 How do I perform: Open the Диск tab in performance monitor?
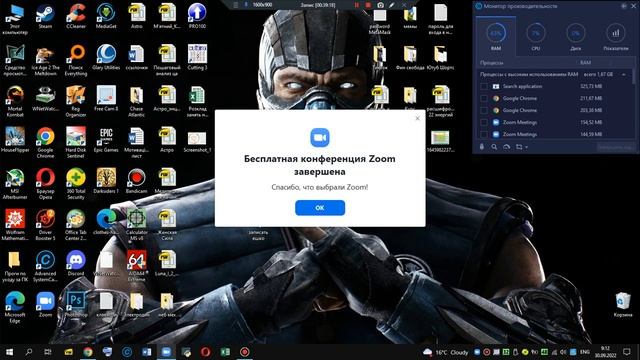pos(576,37)
